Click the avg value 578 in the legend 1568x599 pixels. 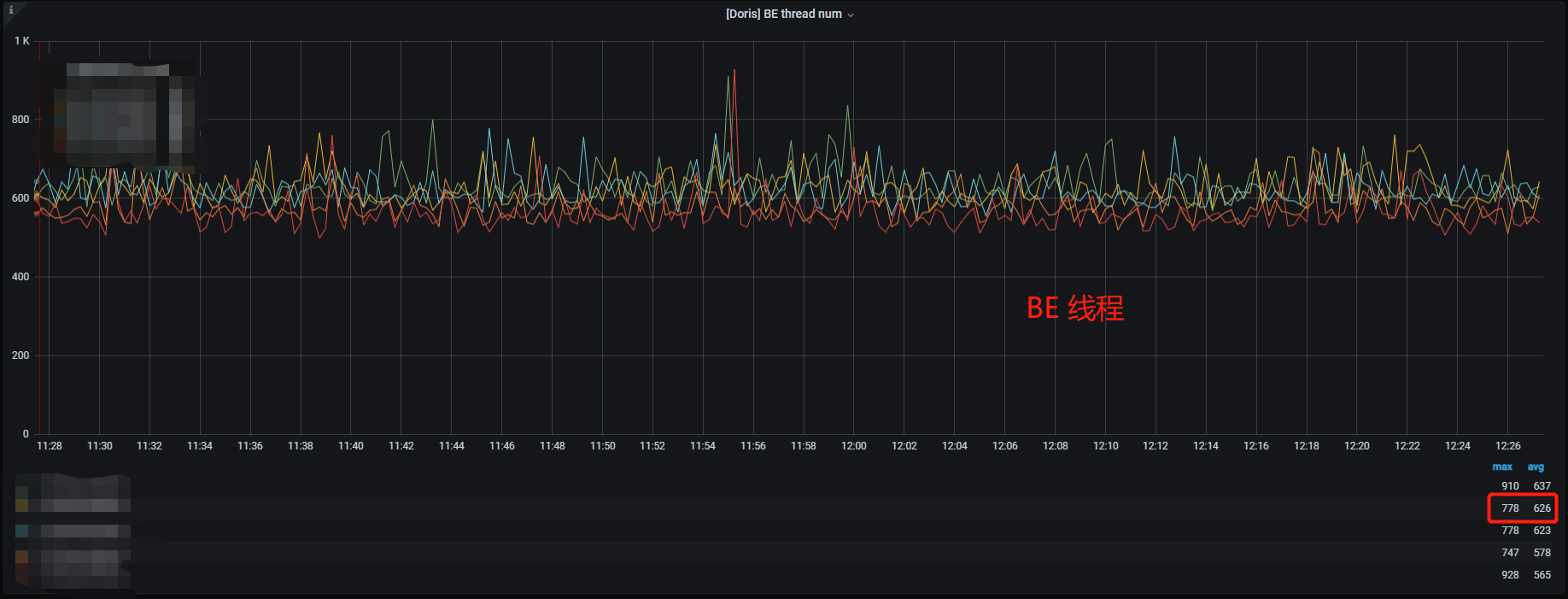1542,552
